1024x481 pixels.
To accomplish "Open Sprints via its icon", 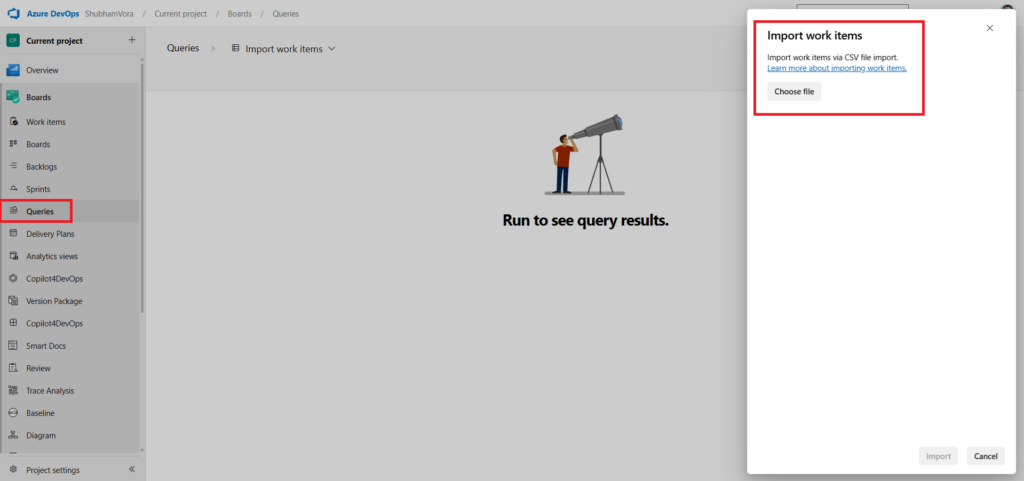I will (x=13, y=189).
